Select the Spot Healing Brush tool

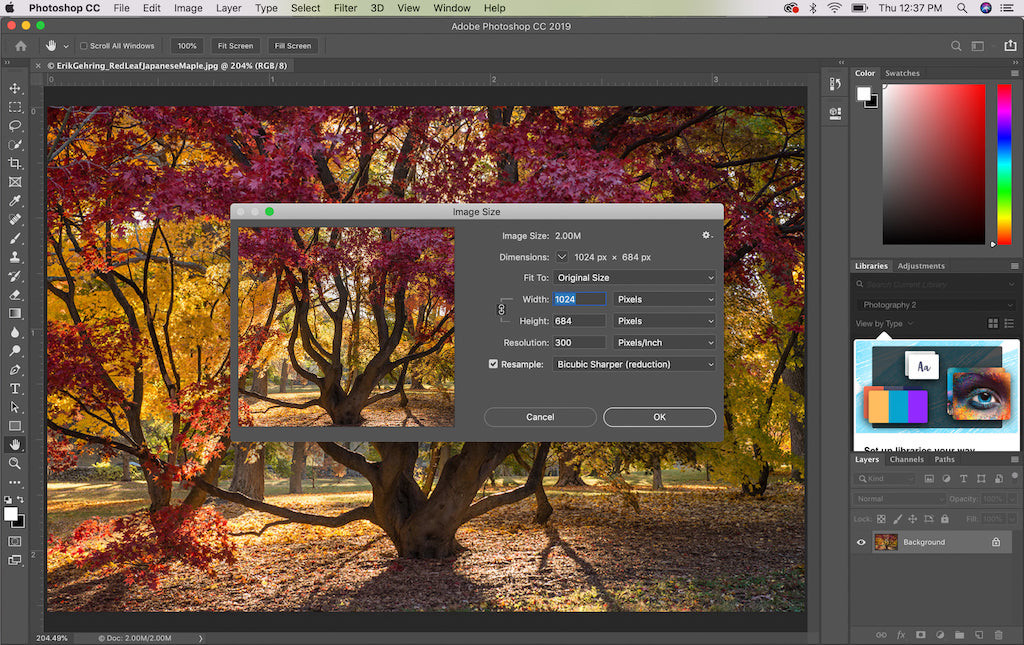click(x=15, y=219)
